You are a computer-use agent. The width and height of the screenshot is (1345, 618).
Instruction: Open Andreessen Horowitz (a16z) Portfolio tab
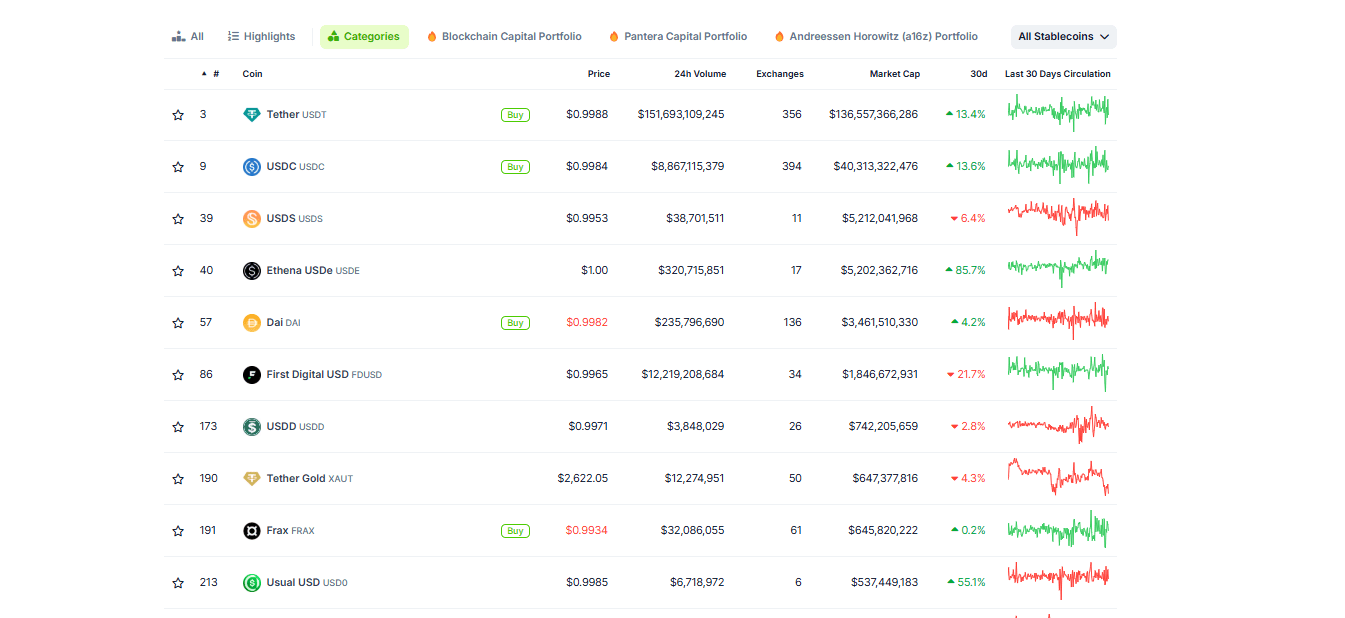876,37
